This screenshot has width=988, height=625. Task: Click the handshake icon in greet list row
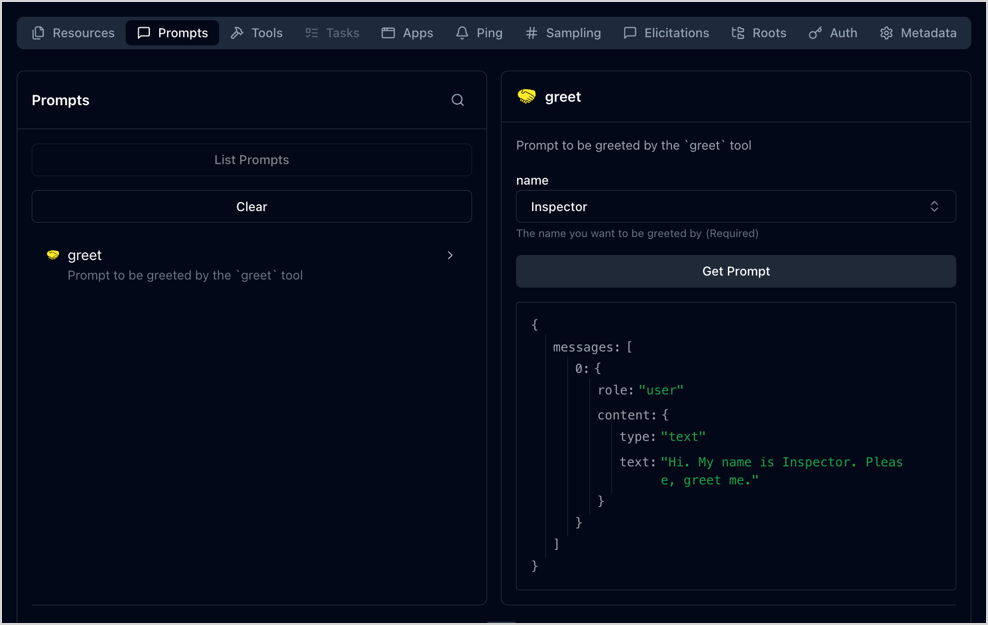(x=53, y=255)
